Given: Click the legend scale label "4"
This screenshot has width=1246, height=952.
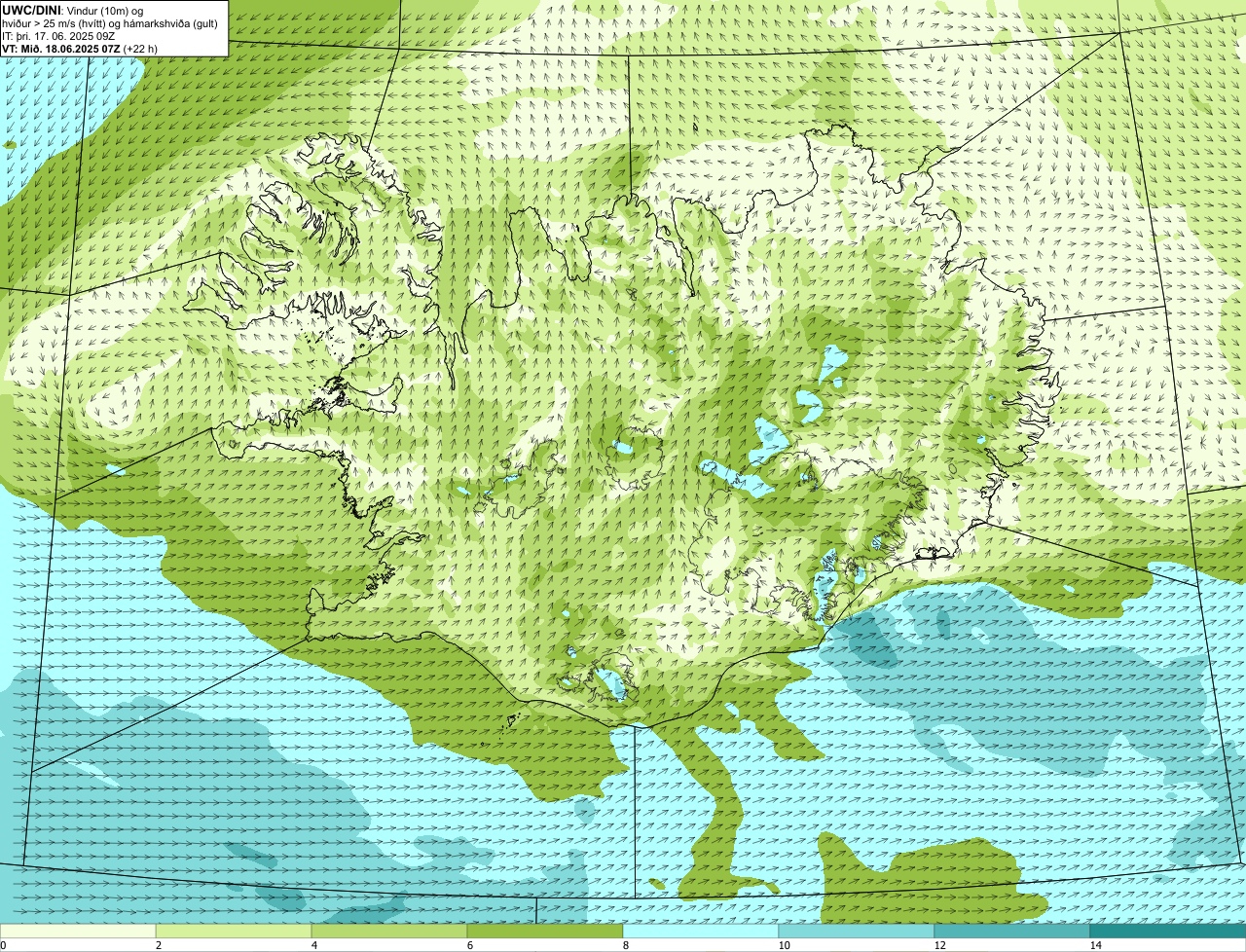Looking at the screenshot, I should click(313, 945).
